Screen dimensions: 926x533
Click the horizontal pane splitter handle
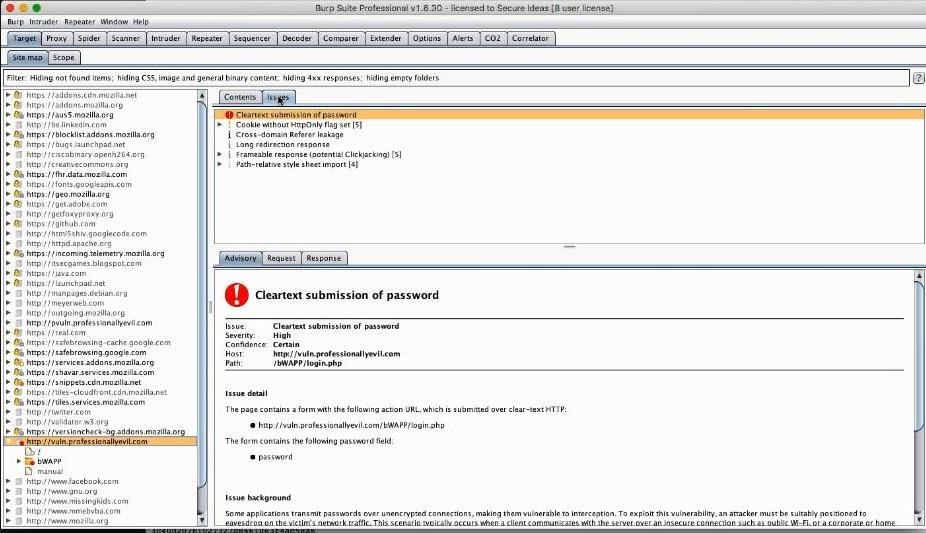coord(569,247)
